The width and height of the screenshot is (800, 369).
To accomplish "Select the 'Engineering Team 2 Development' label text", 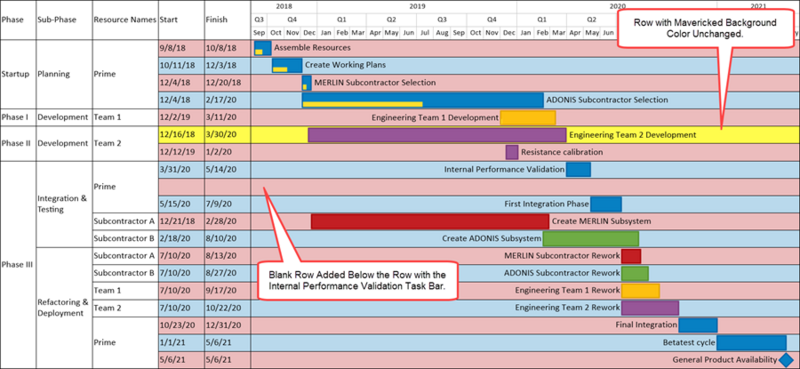I will [633, 135].
